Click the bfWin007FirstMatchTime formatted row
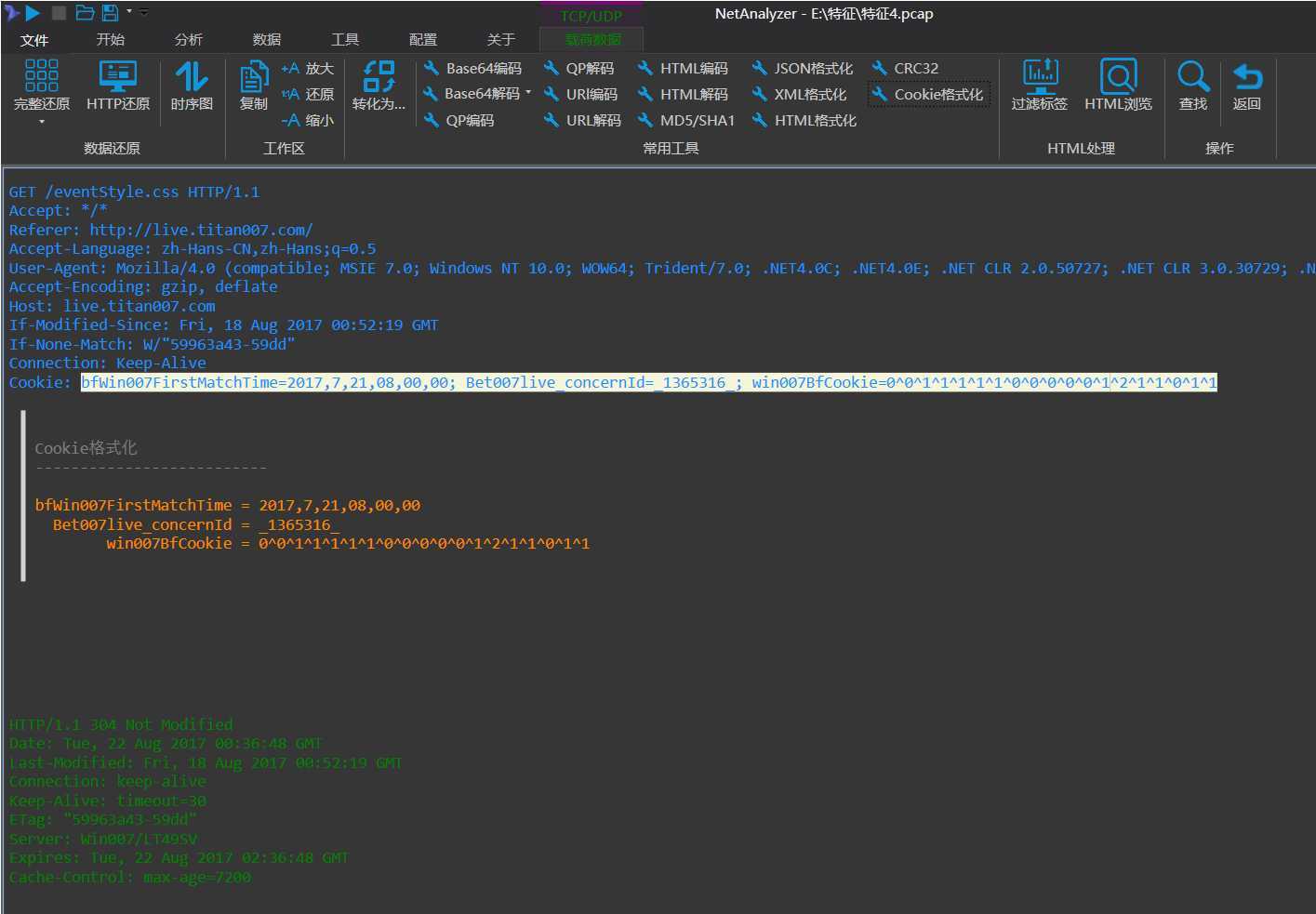Image resolution: width=1316 pixels, height=914 pixels. [228, 505]
